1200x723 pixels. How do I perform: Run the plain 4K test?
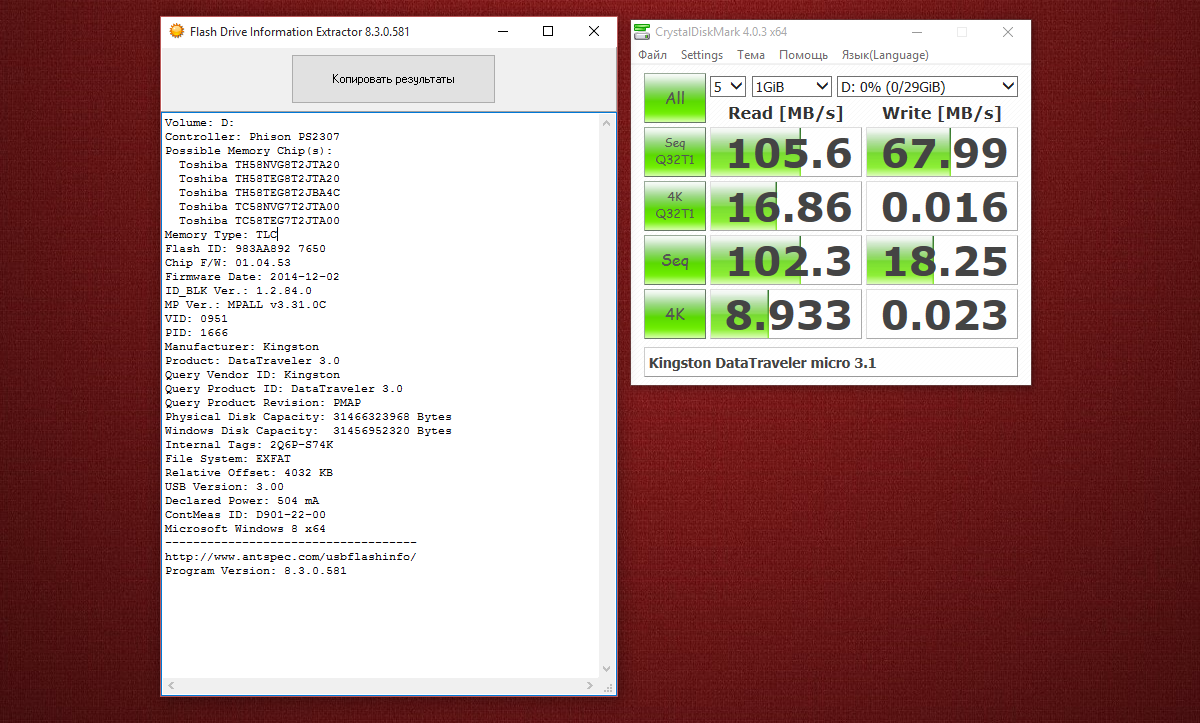(x=675, y=314)
